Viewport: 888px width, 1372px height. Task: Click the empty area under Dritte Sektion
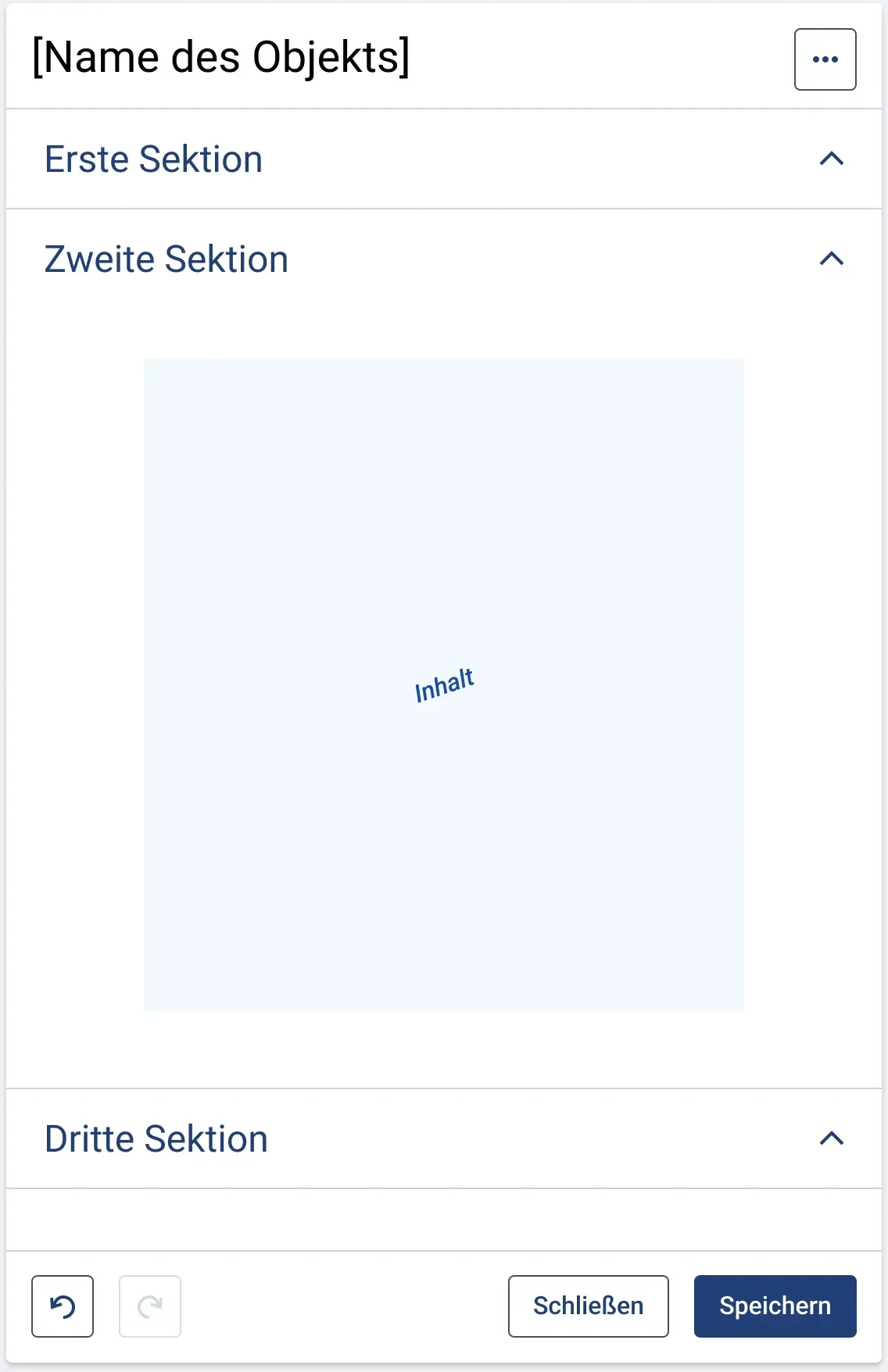pos(444,1220)
